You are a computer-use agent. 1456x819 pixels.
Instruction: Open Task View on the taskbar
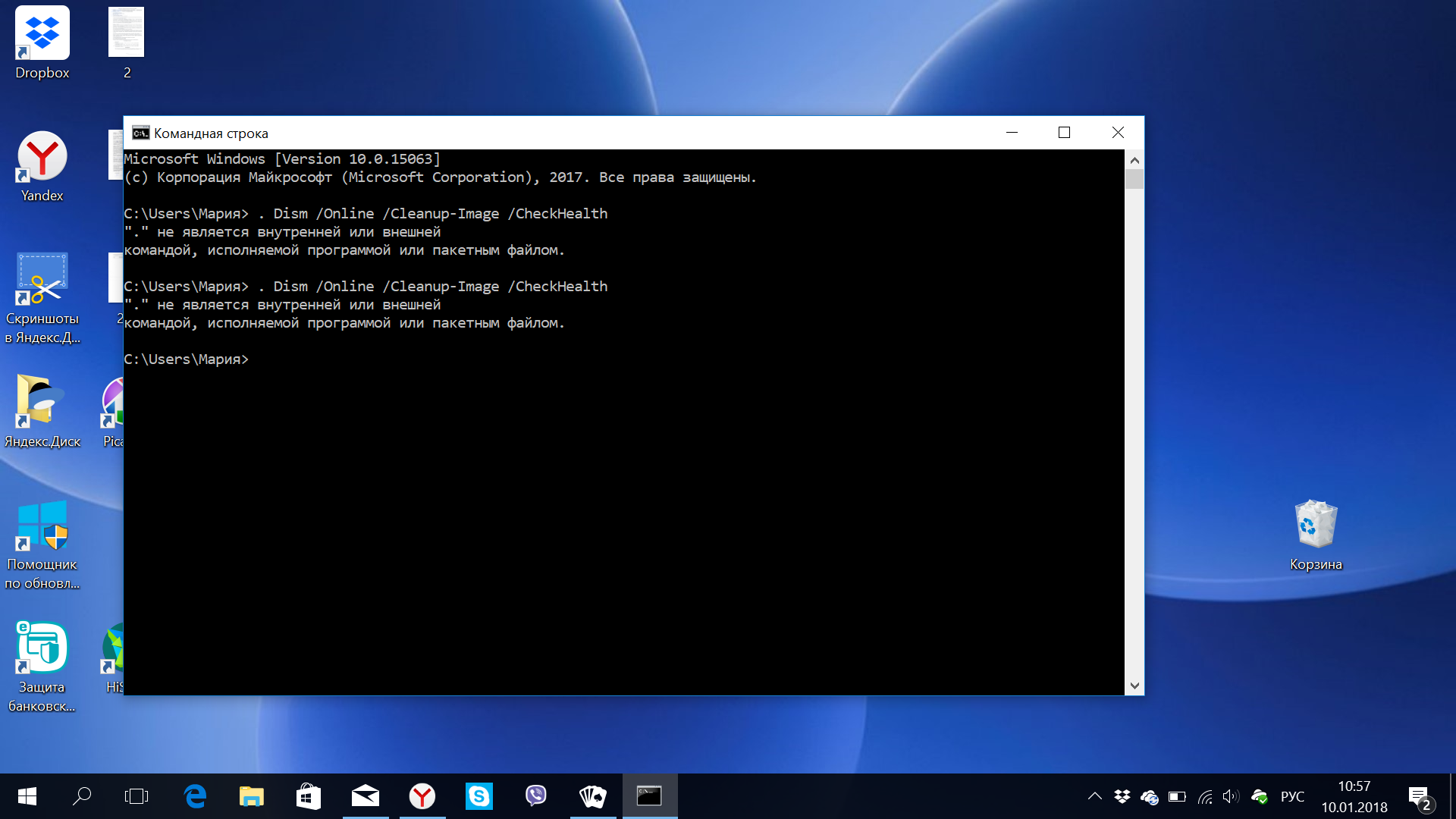136,796
